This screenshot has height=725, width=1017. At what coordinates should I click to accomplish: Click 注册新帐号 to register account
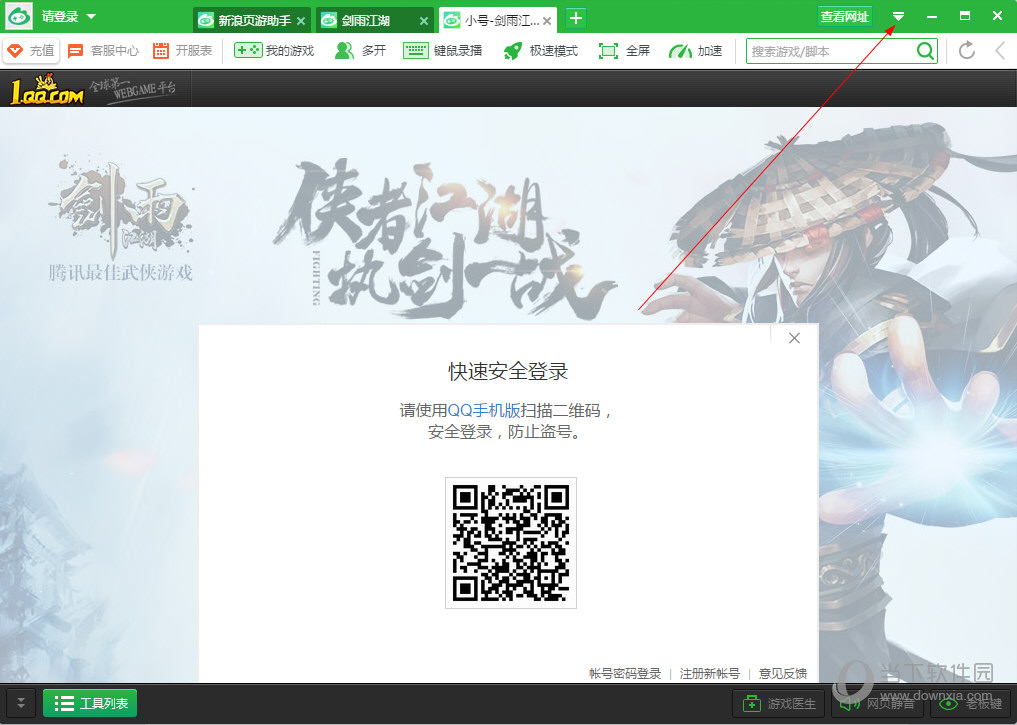tap(710, 673)
